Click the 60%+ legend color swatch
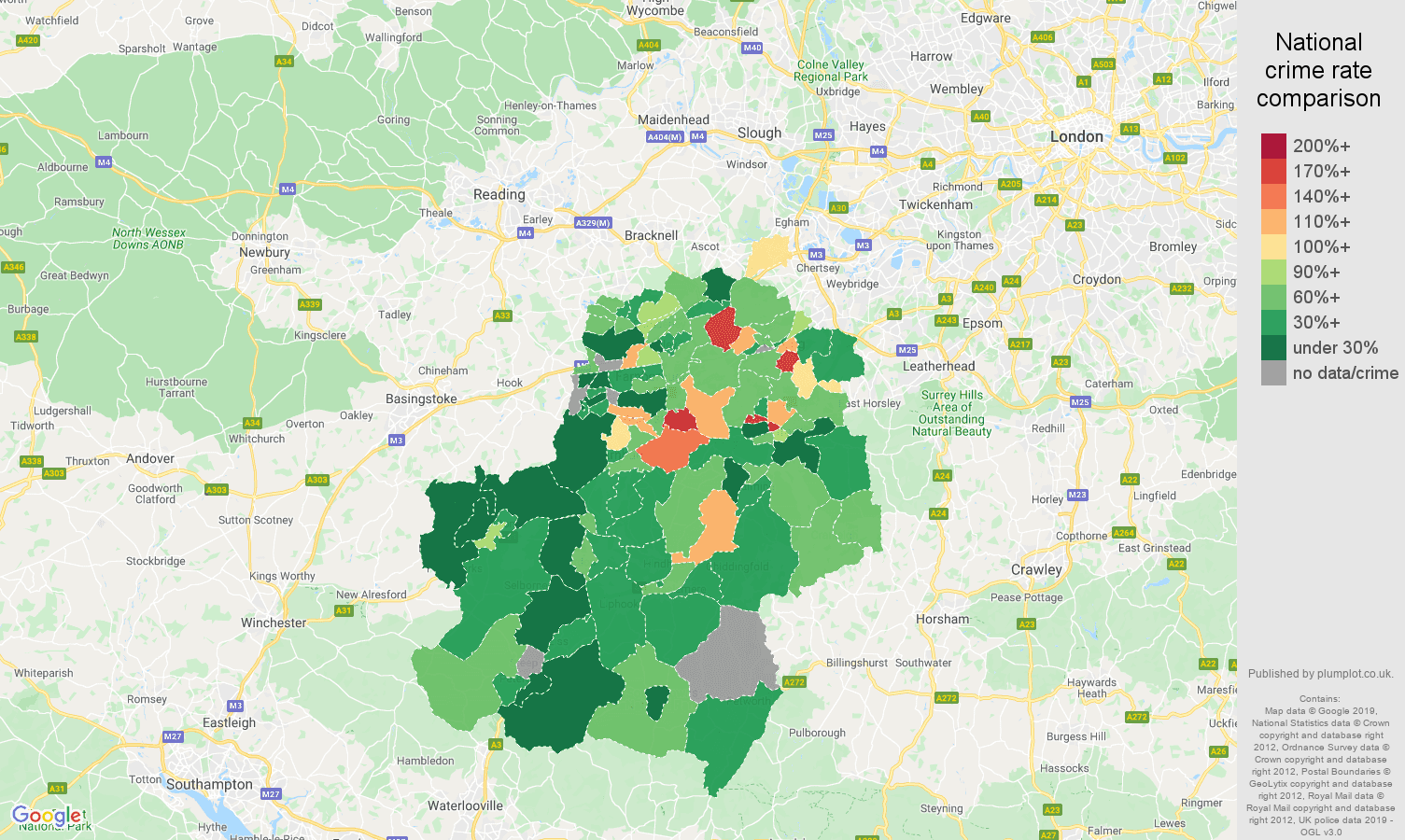The width and height of the screenshot is (1405, 840). coord(1273,298)
